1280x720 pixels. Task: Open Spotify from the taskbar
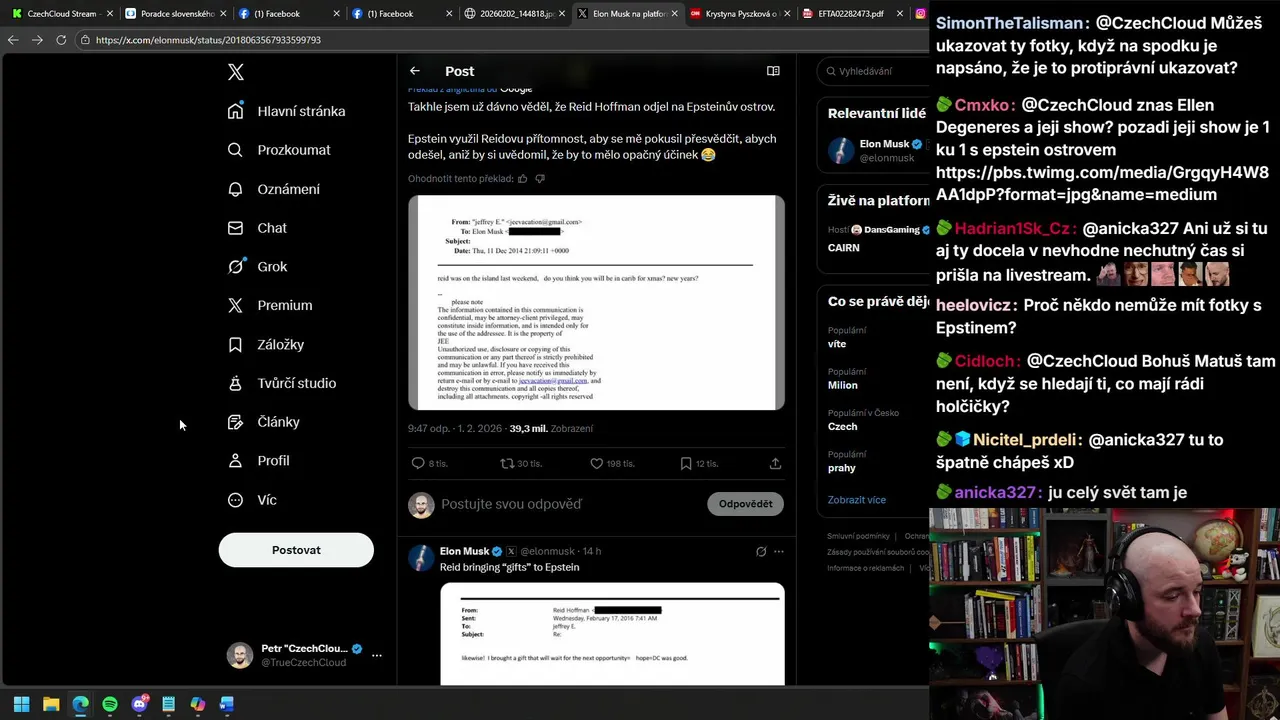(x=110, y=704)
